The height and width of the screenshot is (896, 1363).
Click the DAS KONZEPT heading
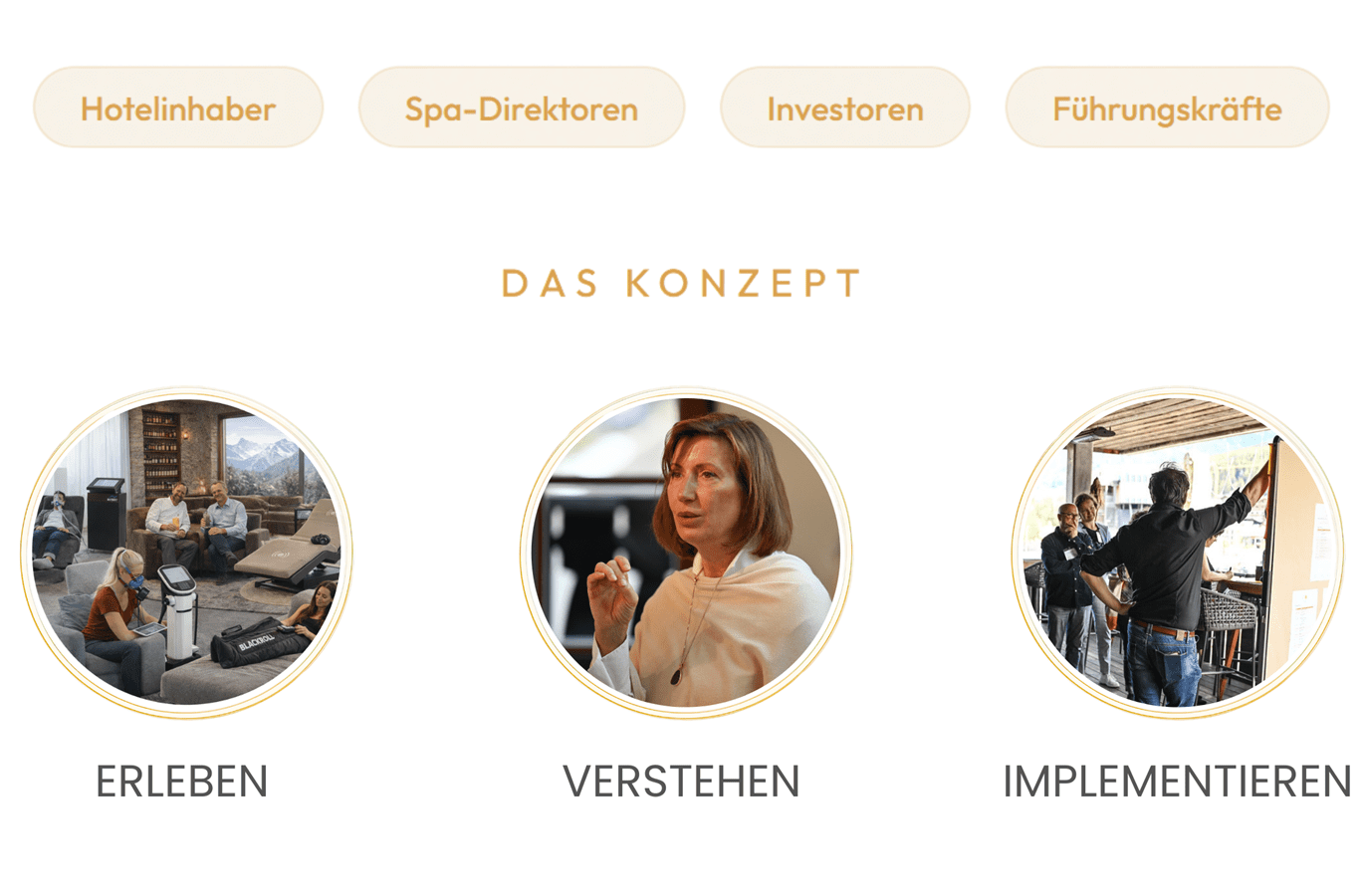[682, 284]
